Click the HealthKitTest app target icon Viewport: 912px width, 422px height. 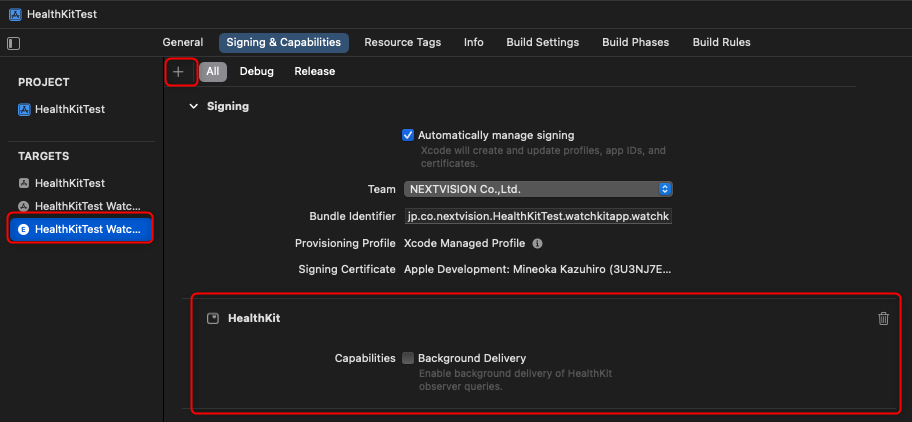point(25,183)
